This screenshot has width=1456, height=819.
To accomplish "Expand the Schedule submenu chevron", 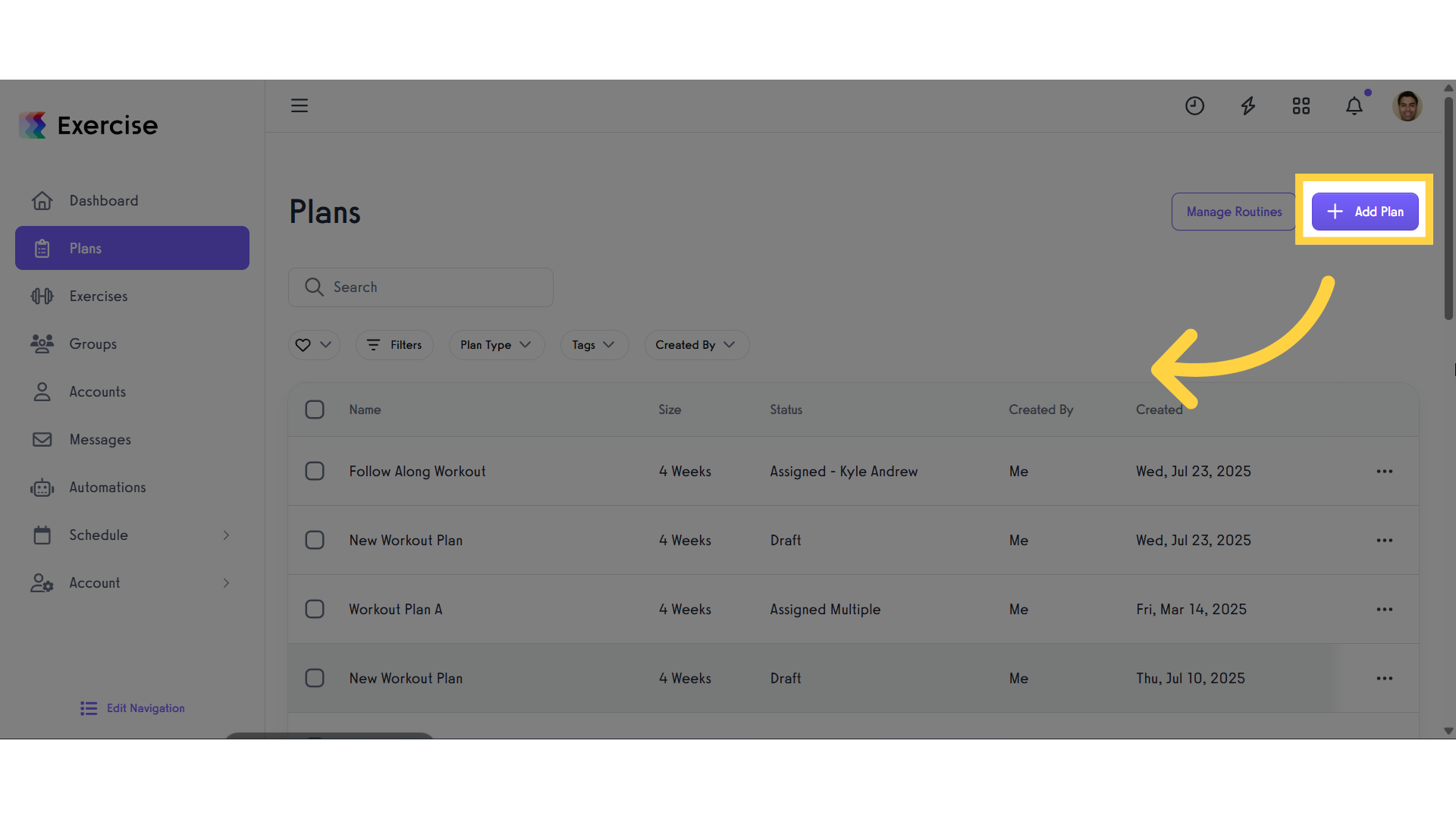I will [x=226, y=535].
